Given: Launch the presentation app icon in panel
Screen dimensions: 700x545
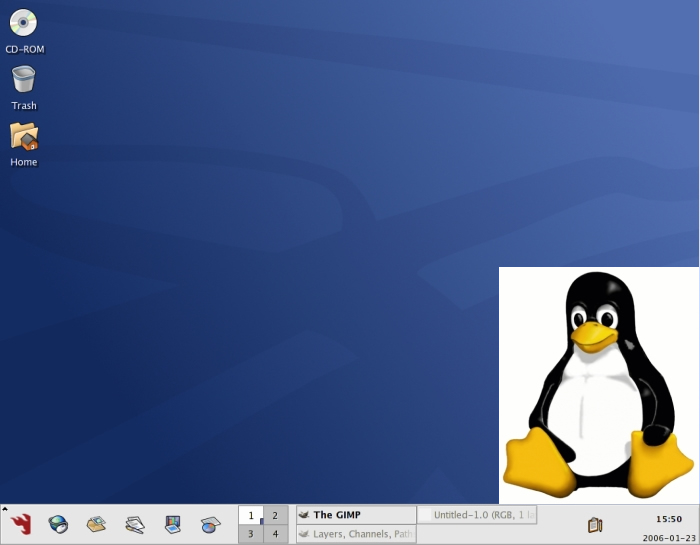Looking at the screenshot, I should 172,524.
